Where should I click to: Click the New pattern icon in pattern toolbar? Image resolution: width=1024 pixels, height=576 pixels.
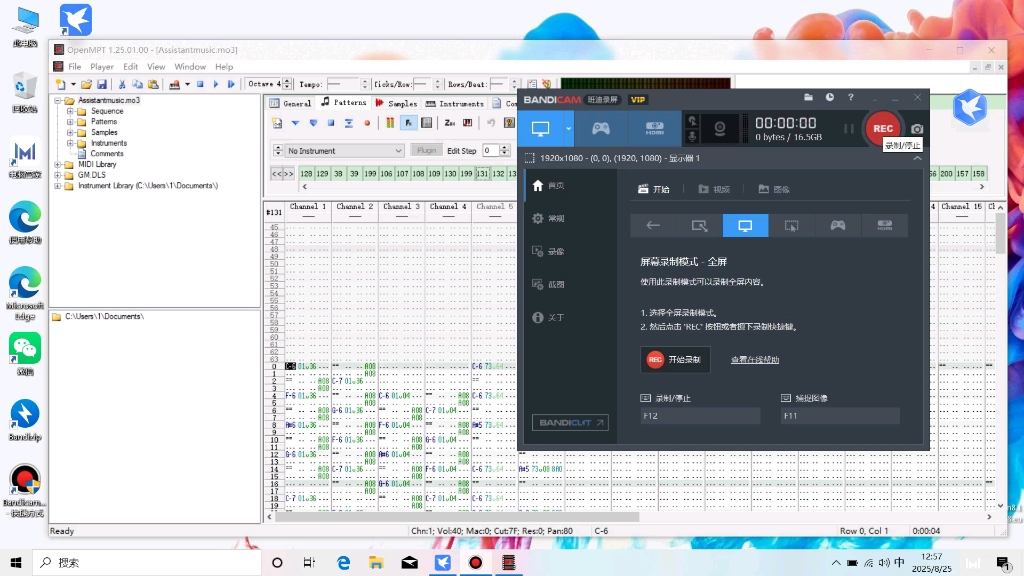pos(277,123)
